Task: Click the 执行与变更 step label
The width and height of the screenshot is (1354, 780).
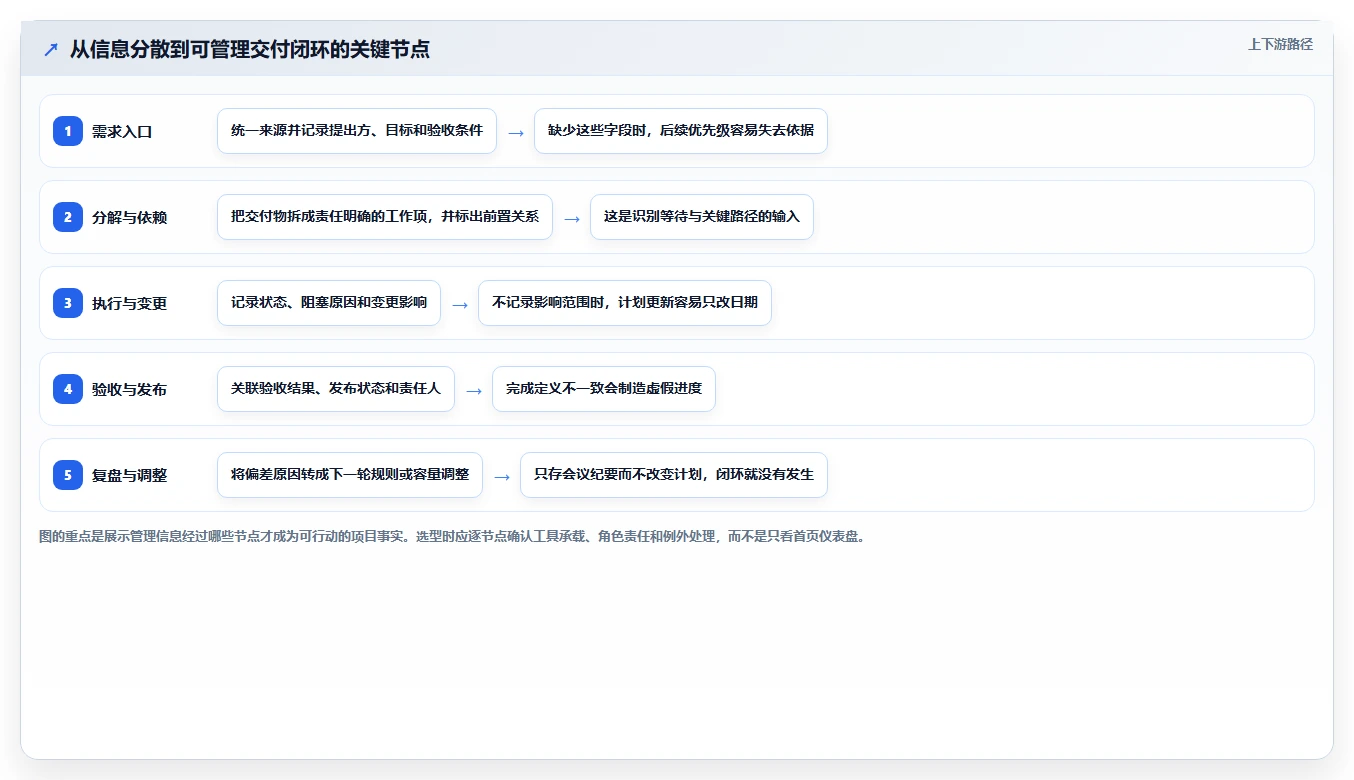Action: point(130,303)
